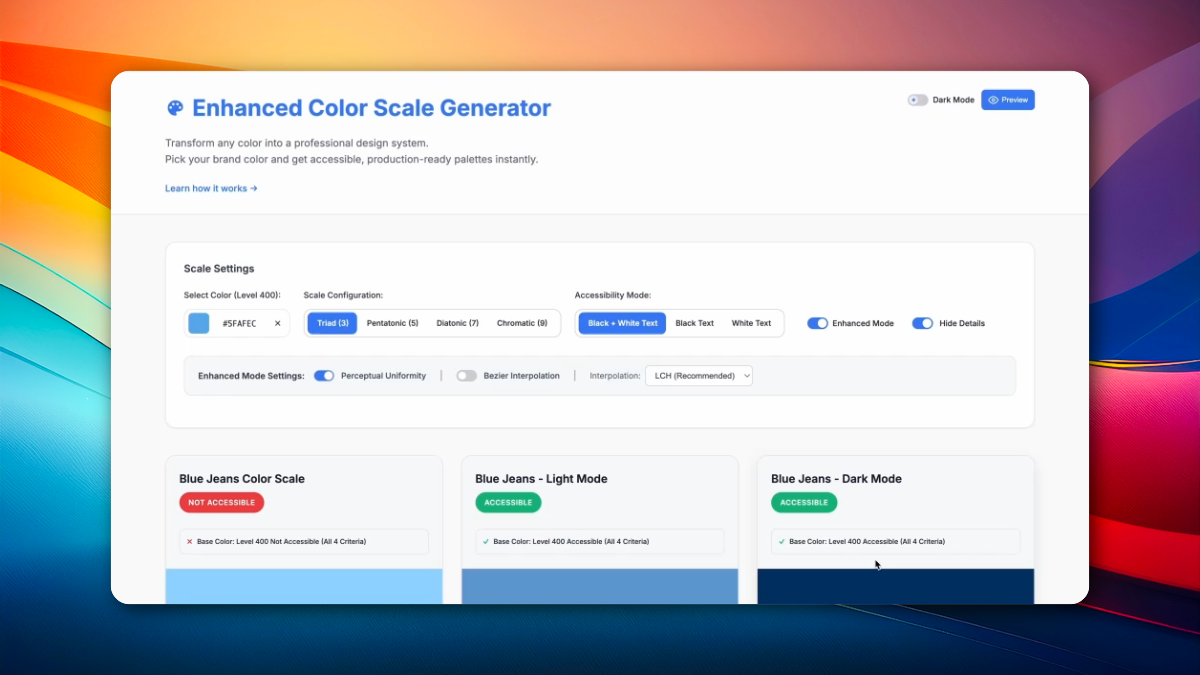Switch to Chromatic (9) configuration
Image resolution: width=1200 pixels, height=675 pixels.
pos(523,323)
